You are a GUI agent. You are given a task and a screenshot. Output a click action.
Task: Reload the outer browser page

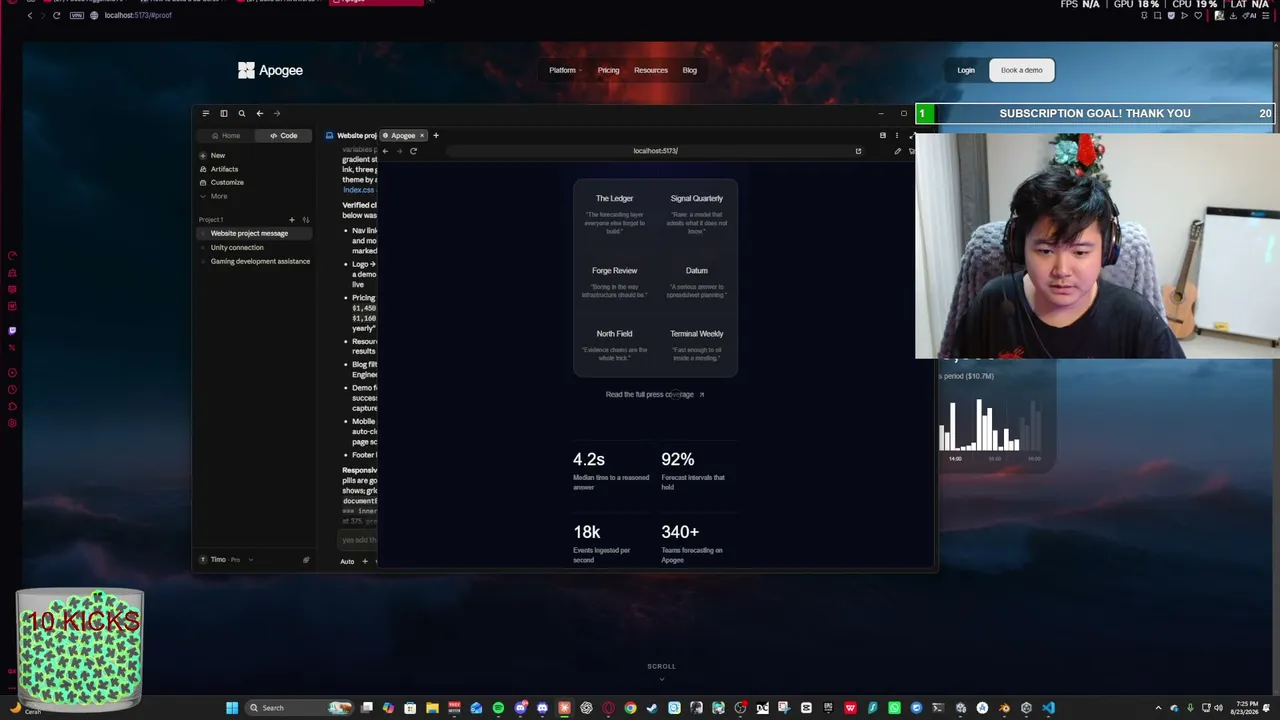tap(56, 15)
